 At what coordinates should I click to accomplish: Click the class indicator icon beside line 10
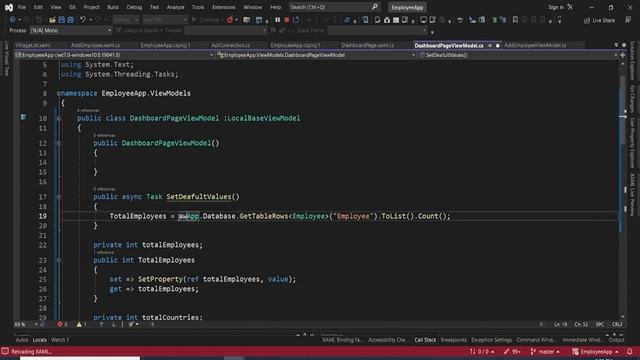23,118
